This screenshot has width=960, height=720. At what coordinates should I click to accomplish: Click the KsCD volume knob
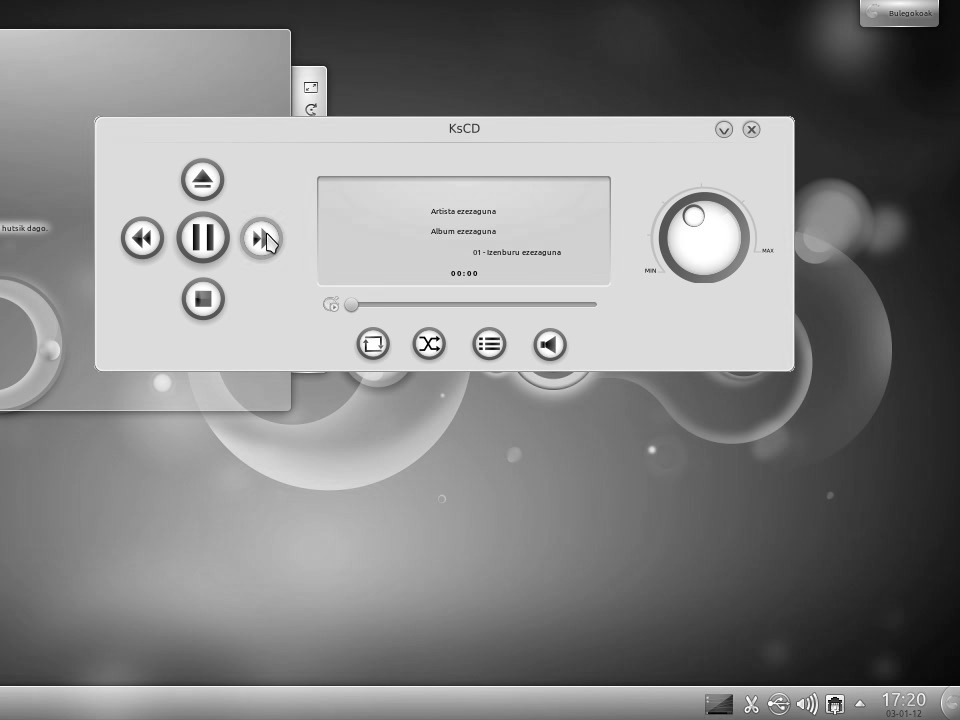pos(704,238)
